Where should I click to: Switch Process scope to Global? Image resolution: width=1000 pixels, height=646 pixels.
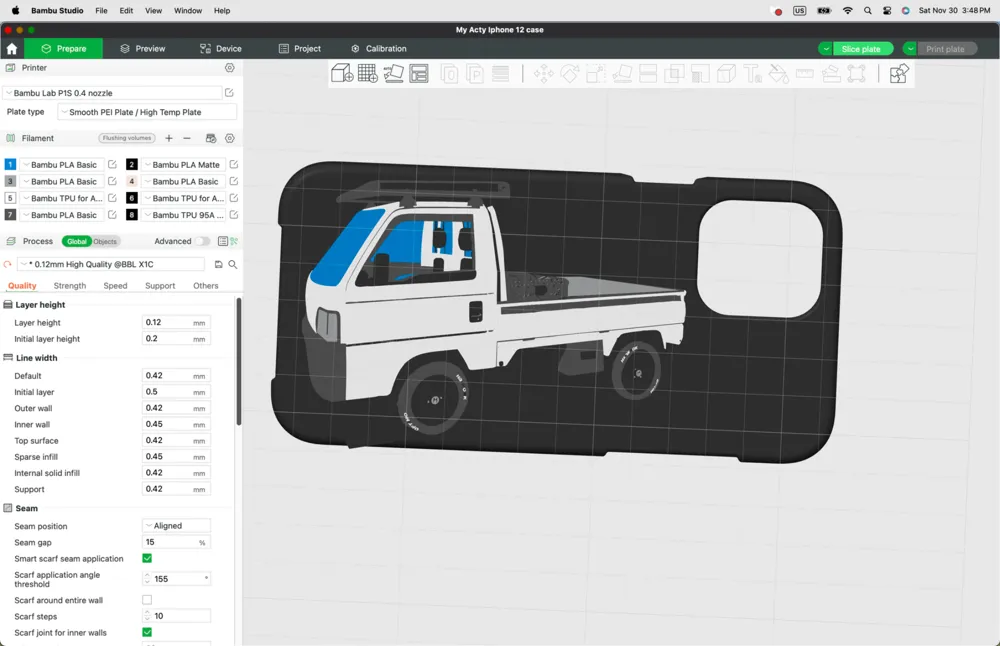coord(77,241)
